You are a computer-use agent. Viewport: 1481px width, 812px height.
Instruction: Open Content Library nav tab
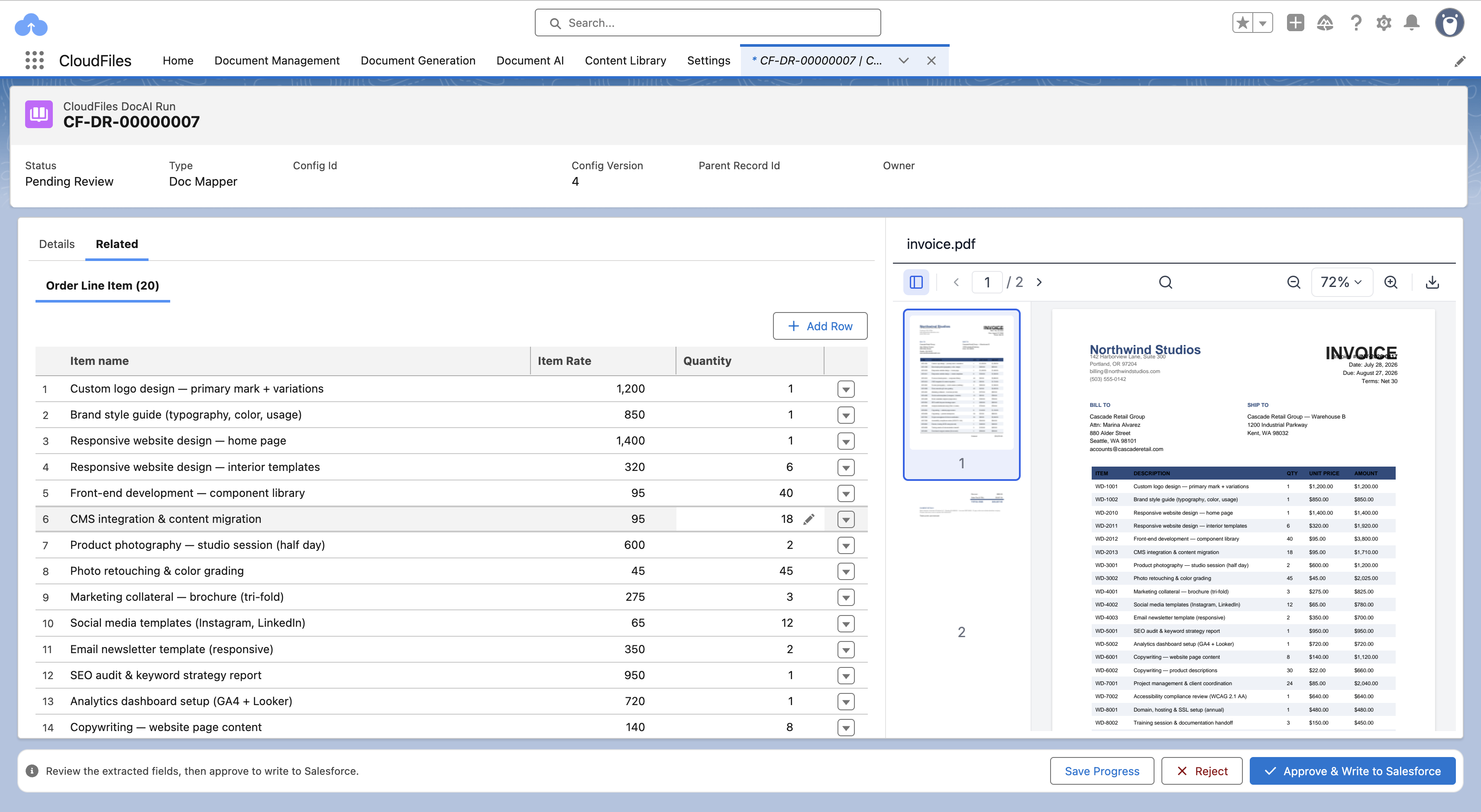[x=625, y=60]
